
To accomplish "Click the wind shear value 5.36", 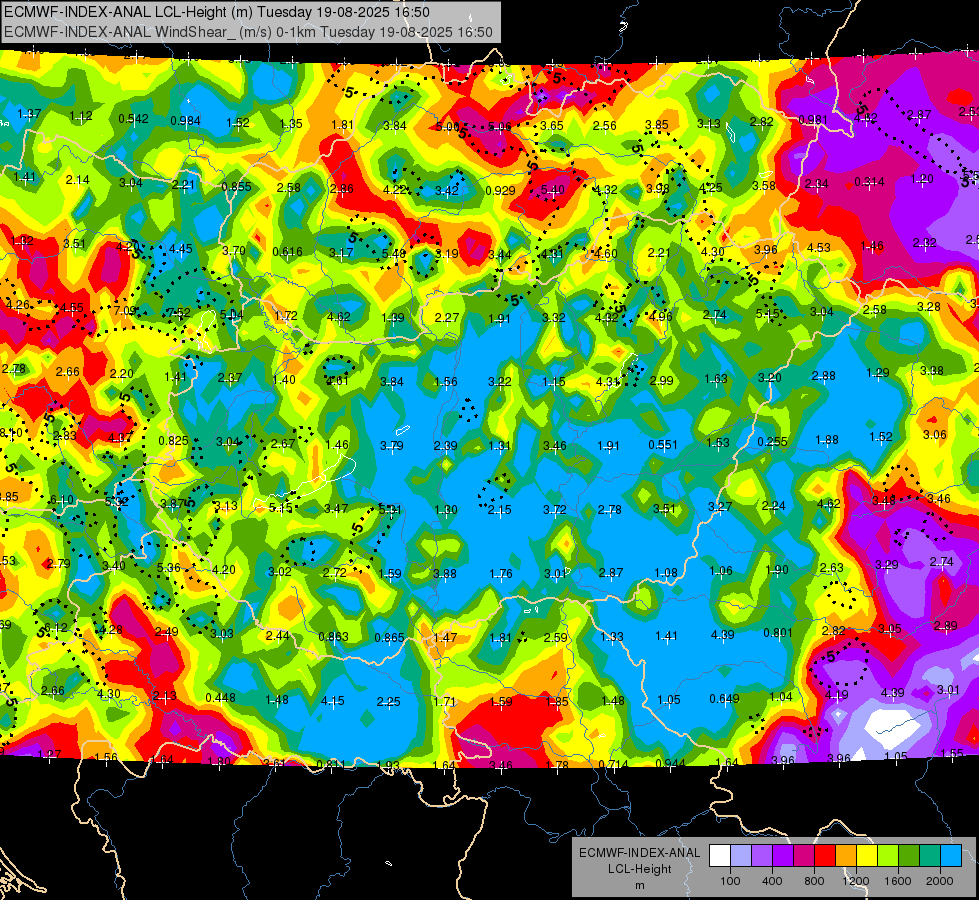I will (169, 567).
